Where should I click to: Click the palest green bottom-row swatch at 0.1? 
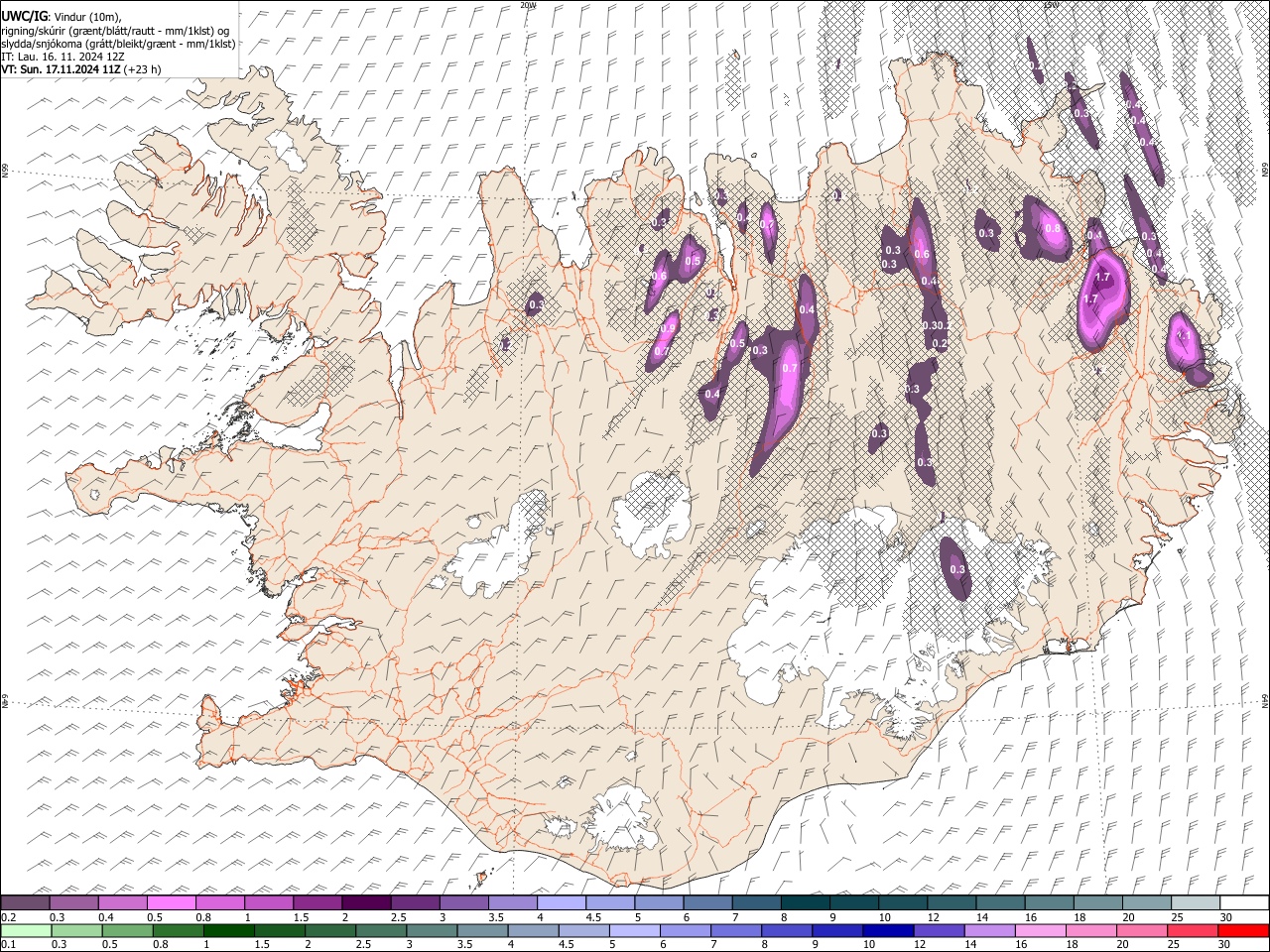pos(26,930)
